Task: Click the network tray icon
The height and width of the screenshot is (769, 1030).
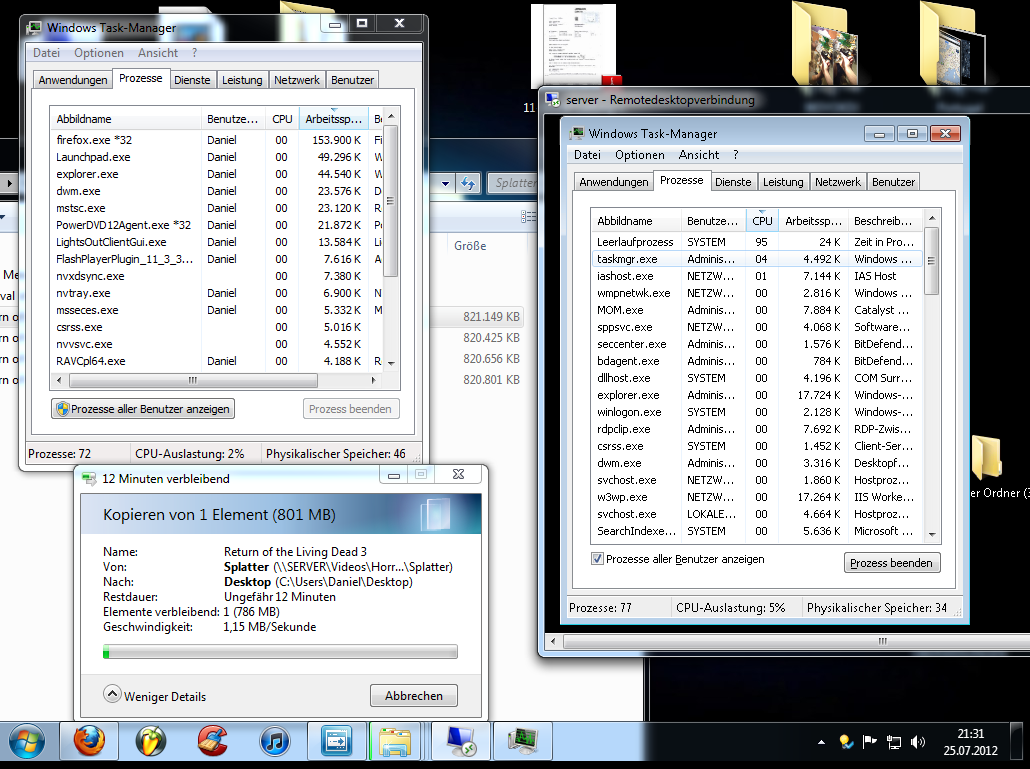Action: tap(893, 742)
